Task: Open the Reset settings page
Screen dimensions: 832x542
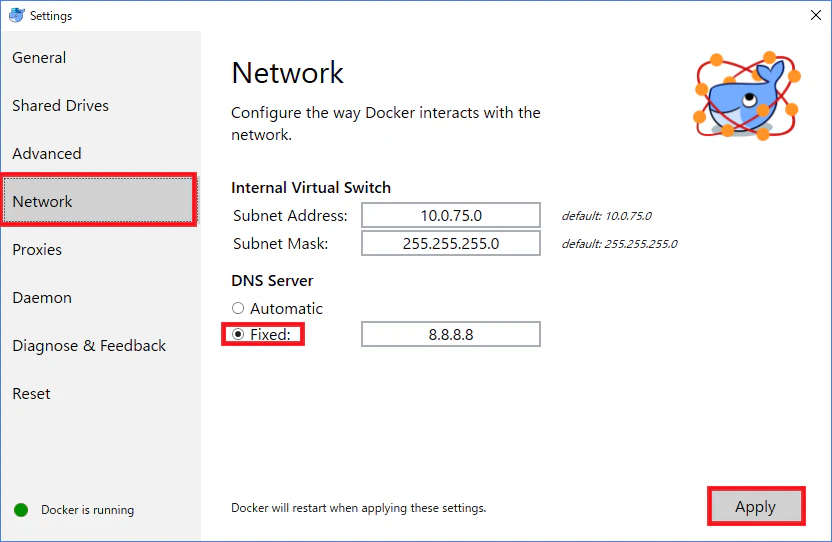Action: click(x=31, y=394)
